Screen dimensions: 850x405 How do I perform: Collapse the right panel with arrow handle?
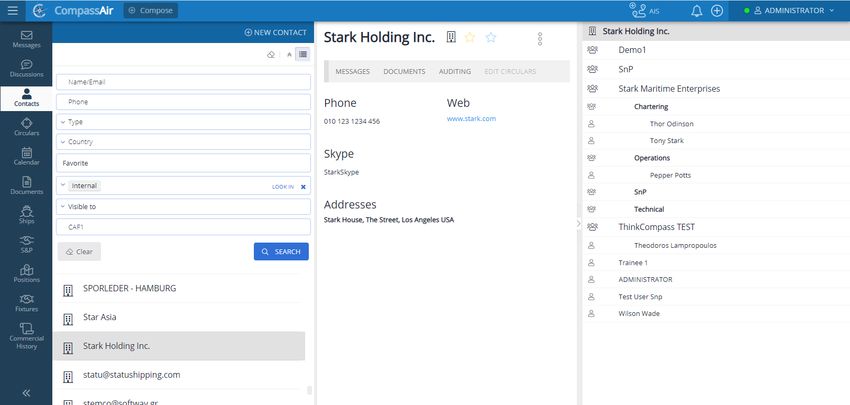click(578, 223)
